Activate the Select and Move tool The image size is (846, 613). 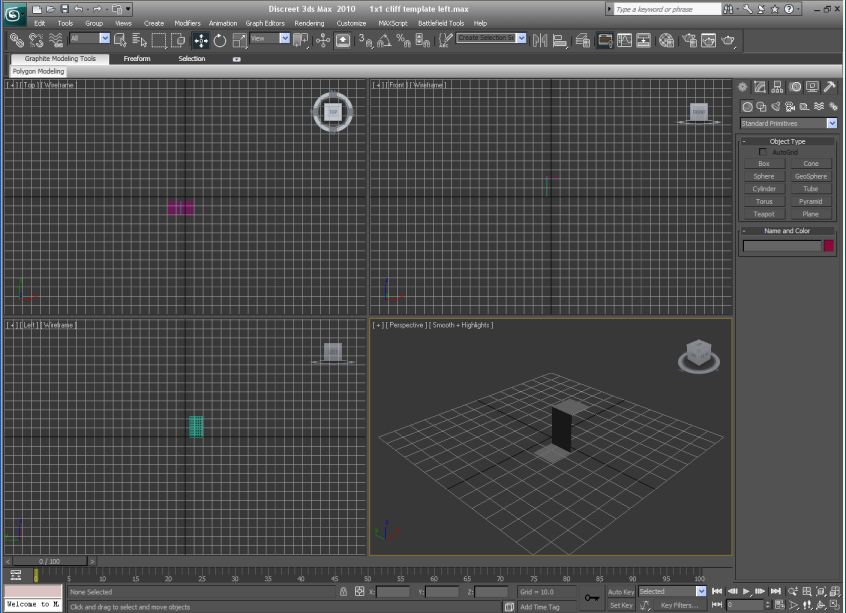pos(201,40)
